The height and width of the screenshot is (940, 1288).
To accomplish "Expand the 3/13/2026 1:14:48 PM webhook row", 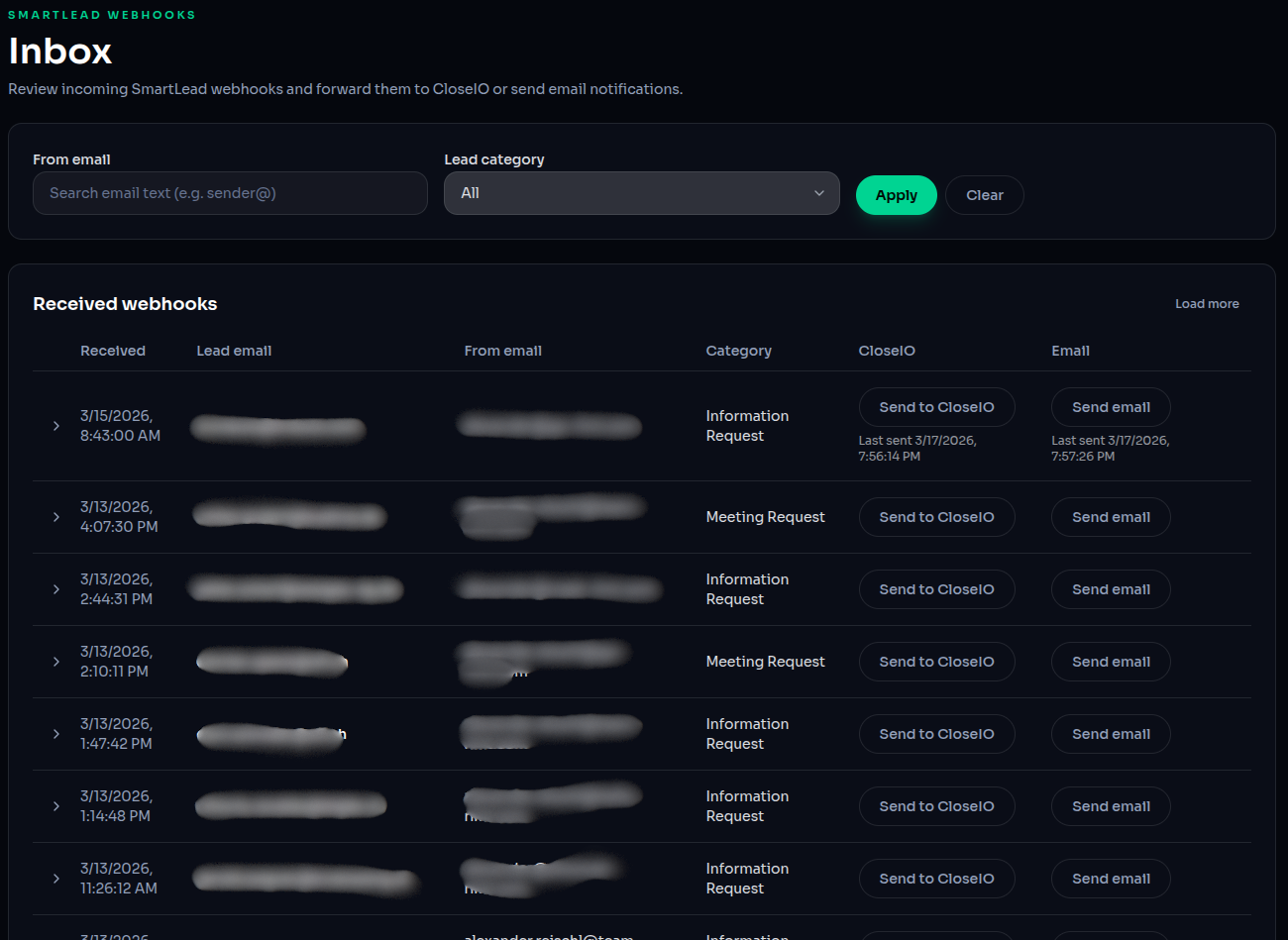I will tap(56, 806).
